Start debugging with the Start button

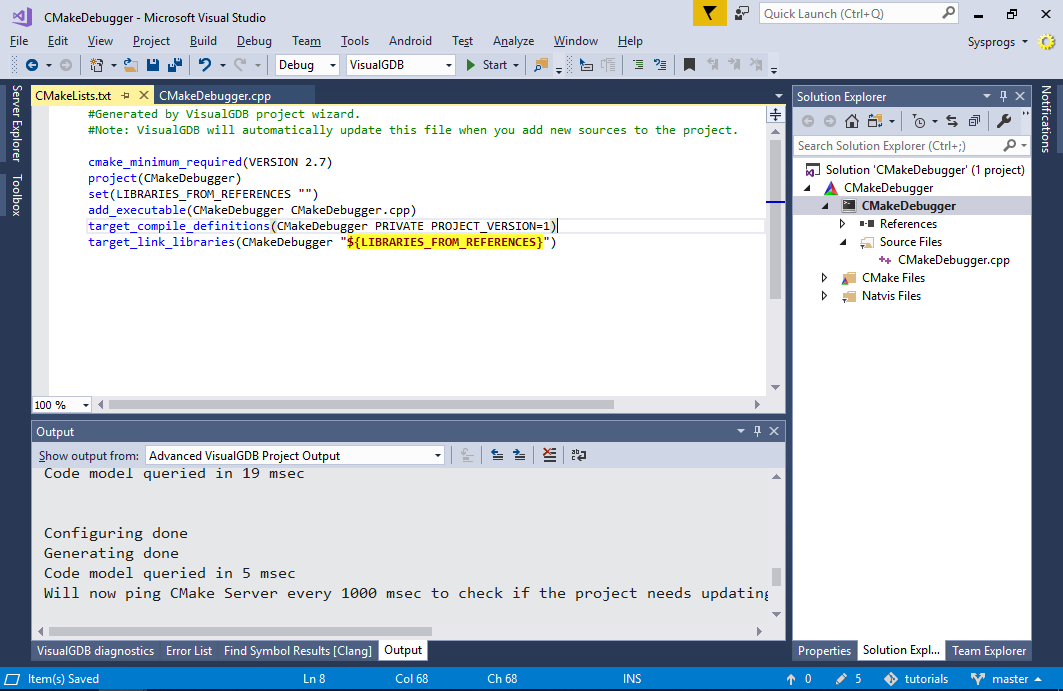[x=487, y=65]
